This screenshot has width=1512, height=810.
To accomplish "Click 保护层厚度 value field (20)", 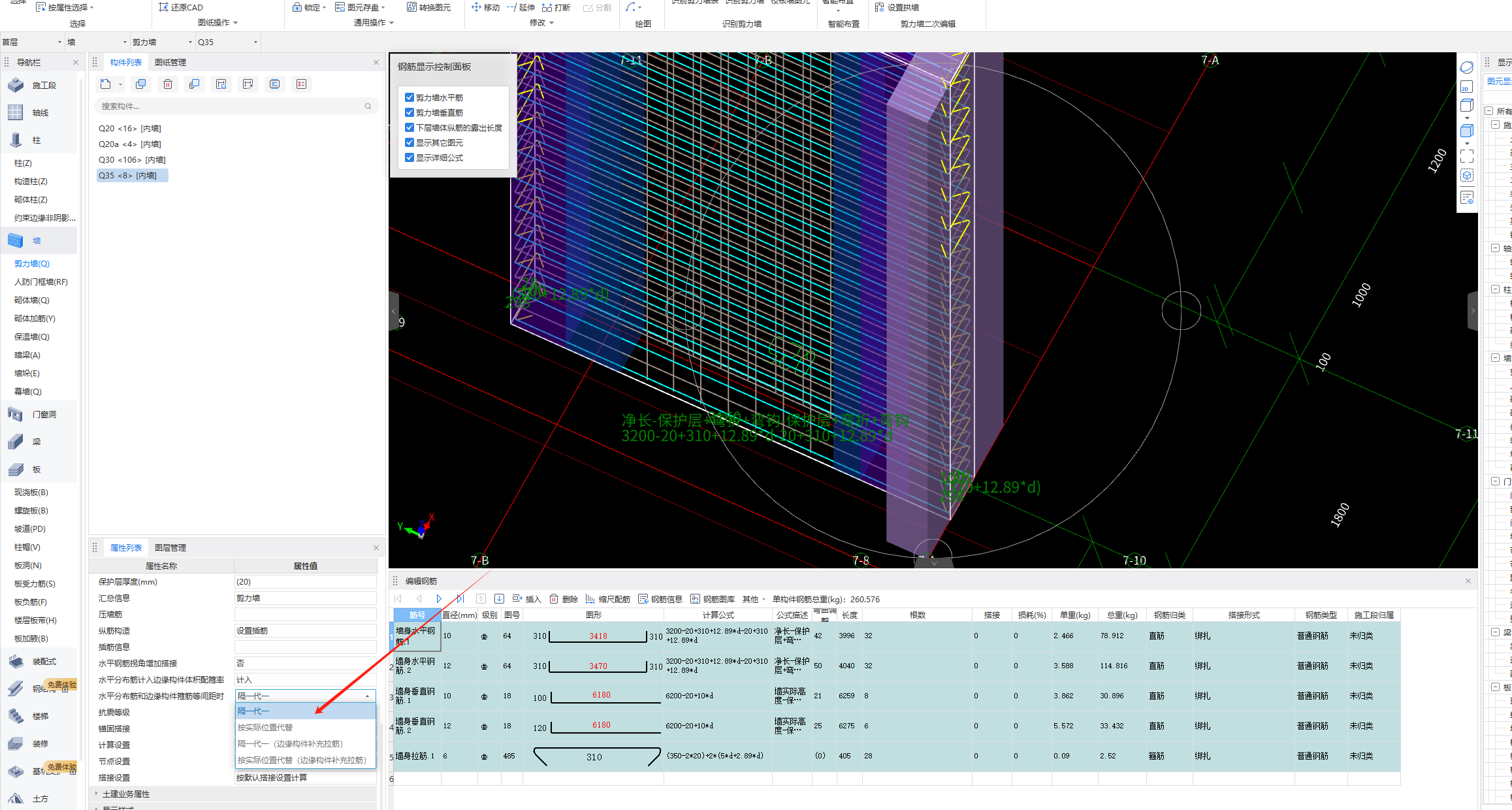I will 305,581.
